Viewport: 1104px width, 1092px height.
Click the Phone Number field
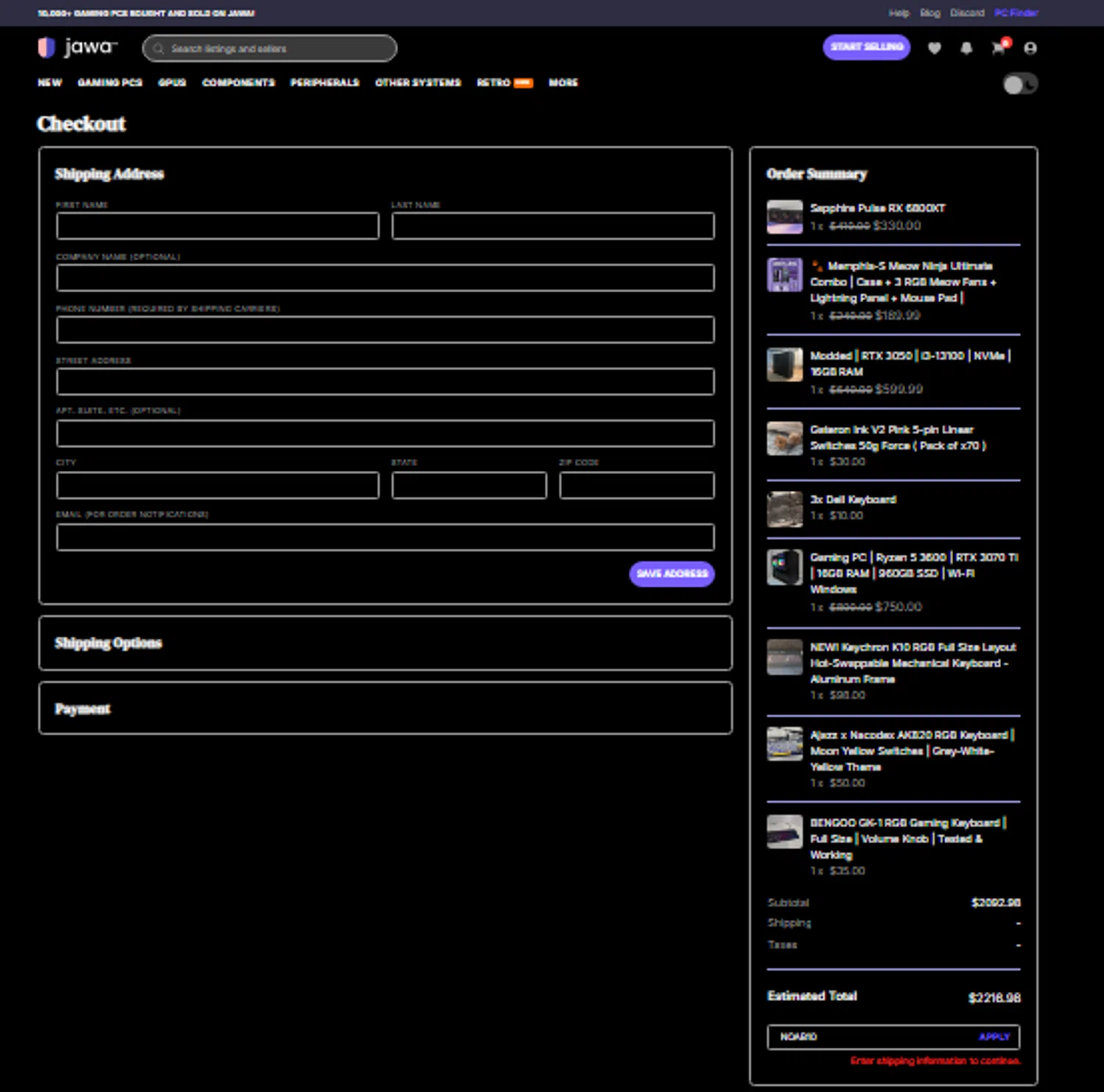click(385, 330)
